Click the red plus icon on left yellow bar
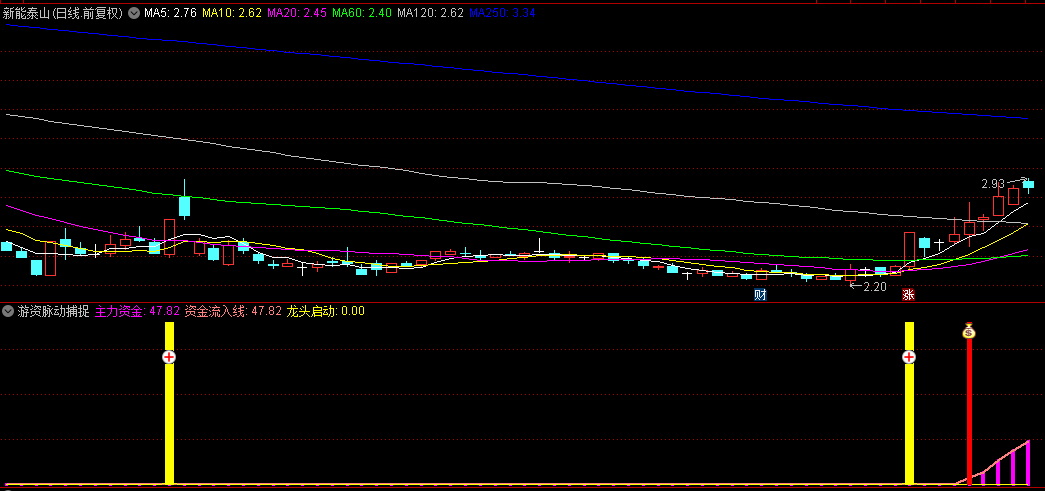1045x491 pixels. click(x=169, y=357)
